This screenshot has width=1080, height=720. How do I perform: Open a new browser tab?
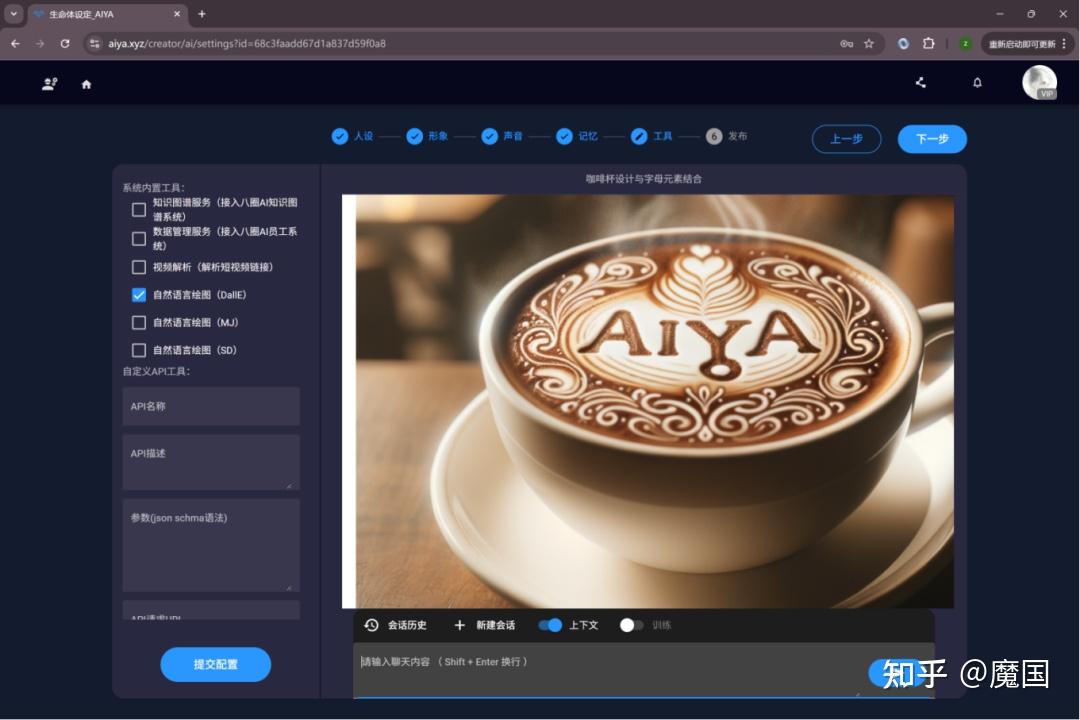click(x=202, y=14)
